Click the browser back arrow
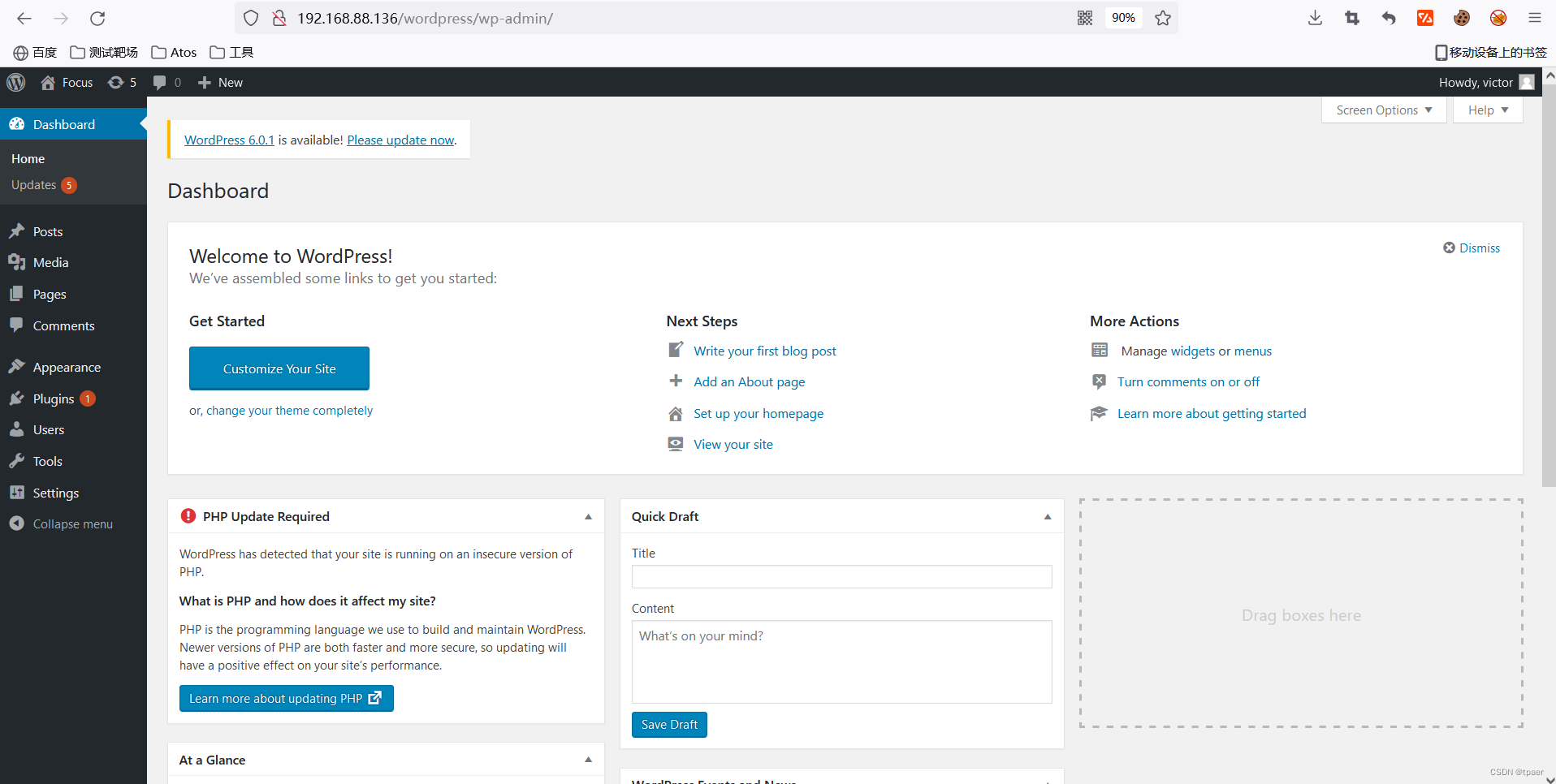1556x784 pixels. tap(24, 18)
